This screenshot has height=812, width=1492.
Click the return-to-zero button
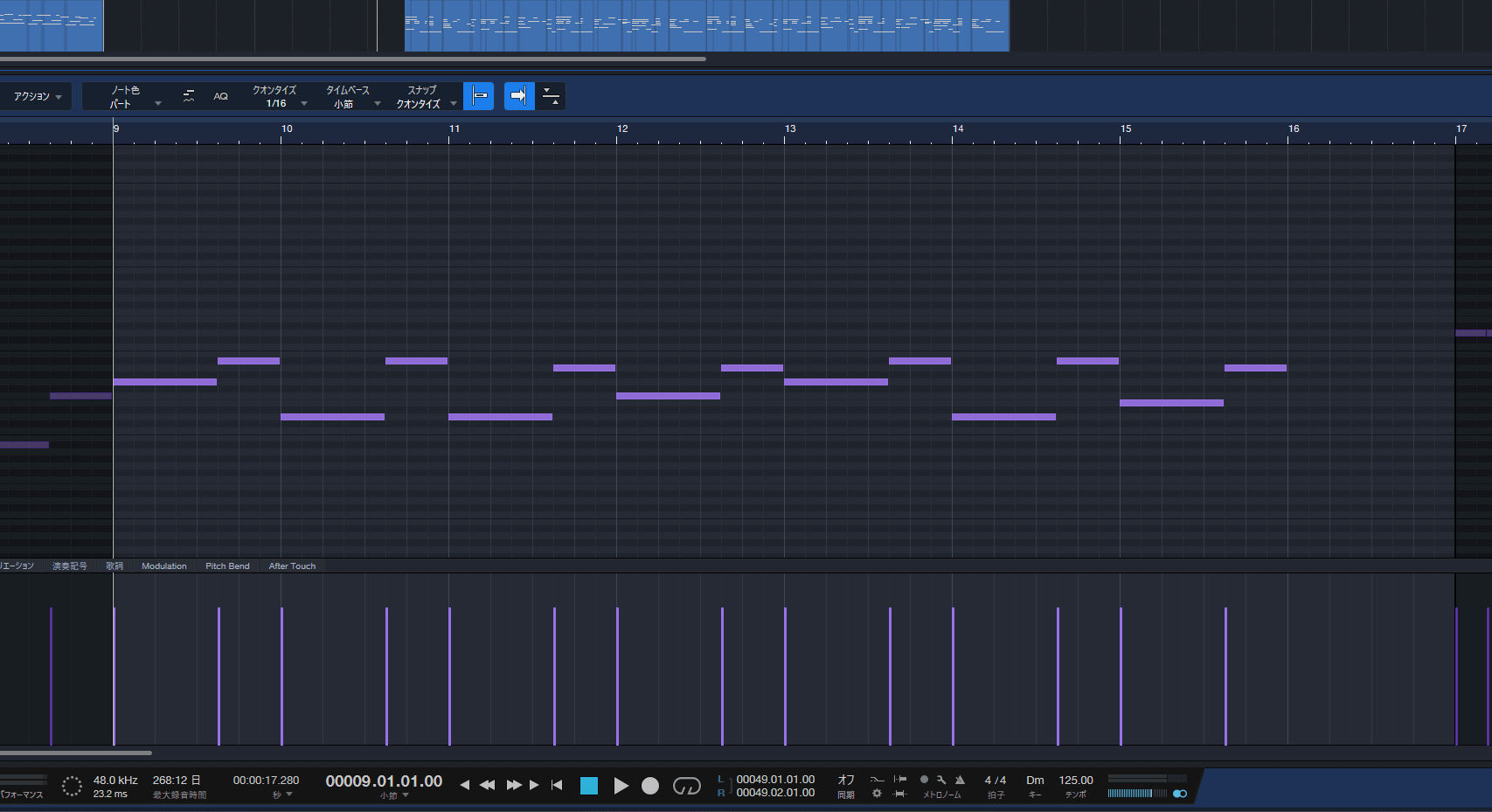click(557, 785)
